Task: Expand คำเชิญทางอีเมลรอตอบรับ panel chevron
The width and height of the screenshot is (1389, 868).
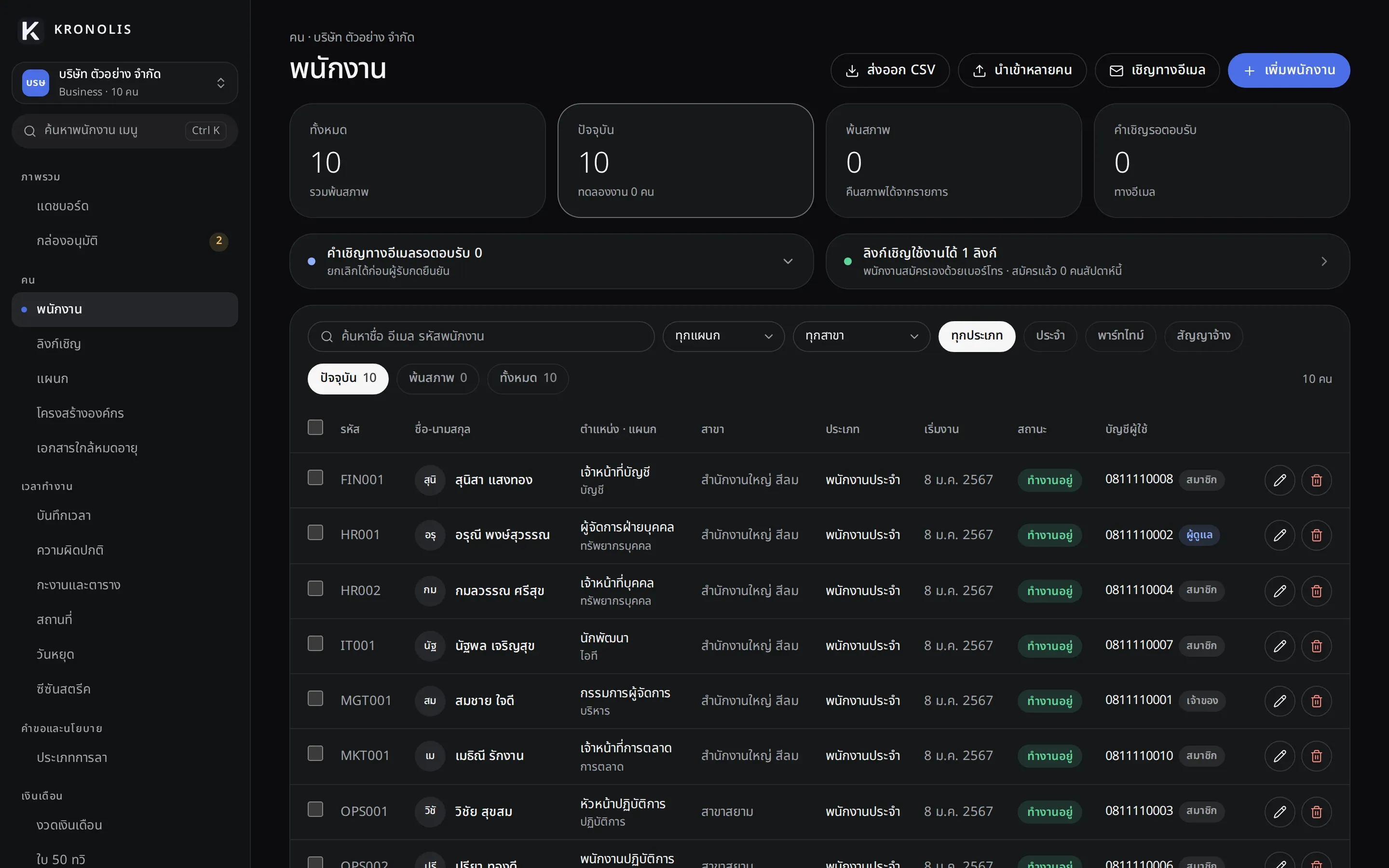Action: click(x=788, y=261)
